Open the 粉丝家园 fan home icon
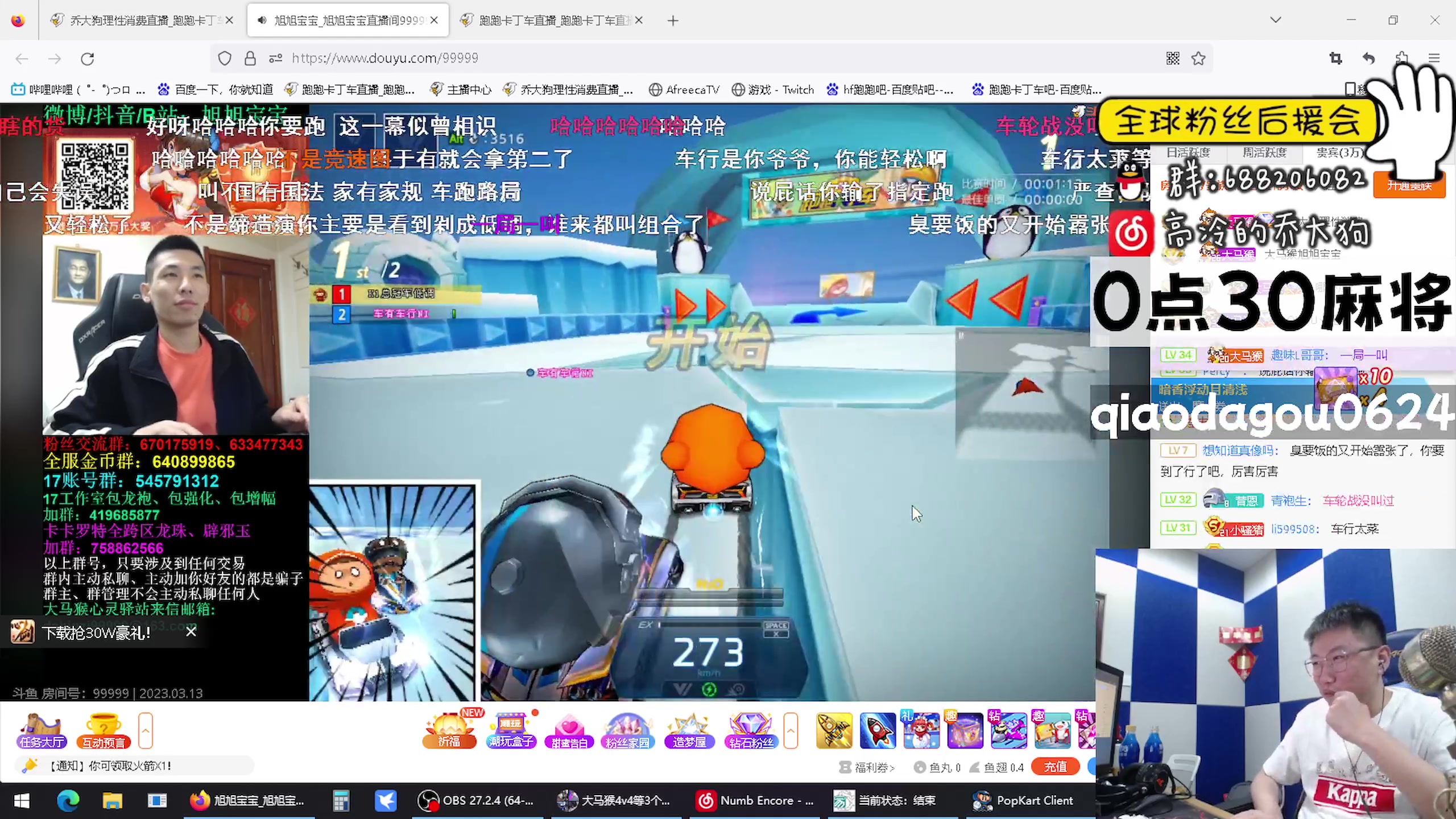The width and height of the screenshot is (1456, 819). (627, 731)
